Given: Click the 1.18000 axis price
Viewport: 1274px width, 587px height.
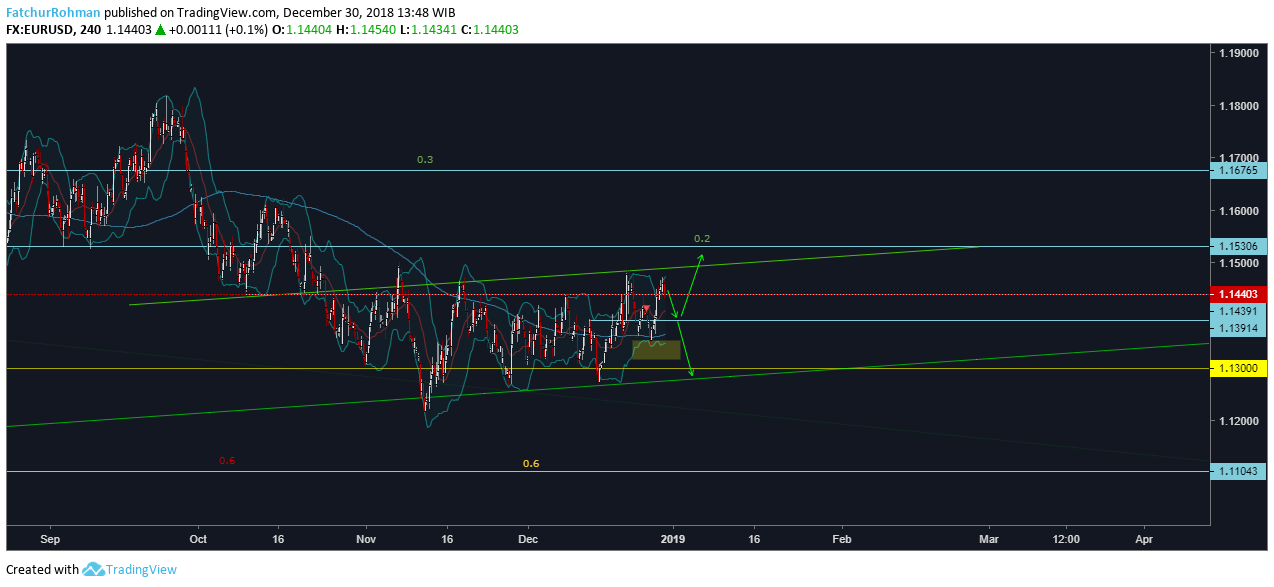Looking at the screenshot, I should (1238, 106).
